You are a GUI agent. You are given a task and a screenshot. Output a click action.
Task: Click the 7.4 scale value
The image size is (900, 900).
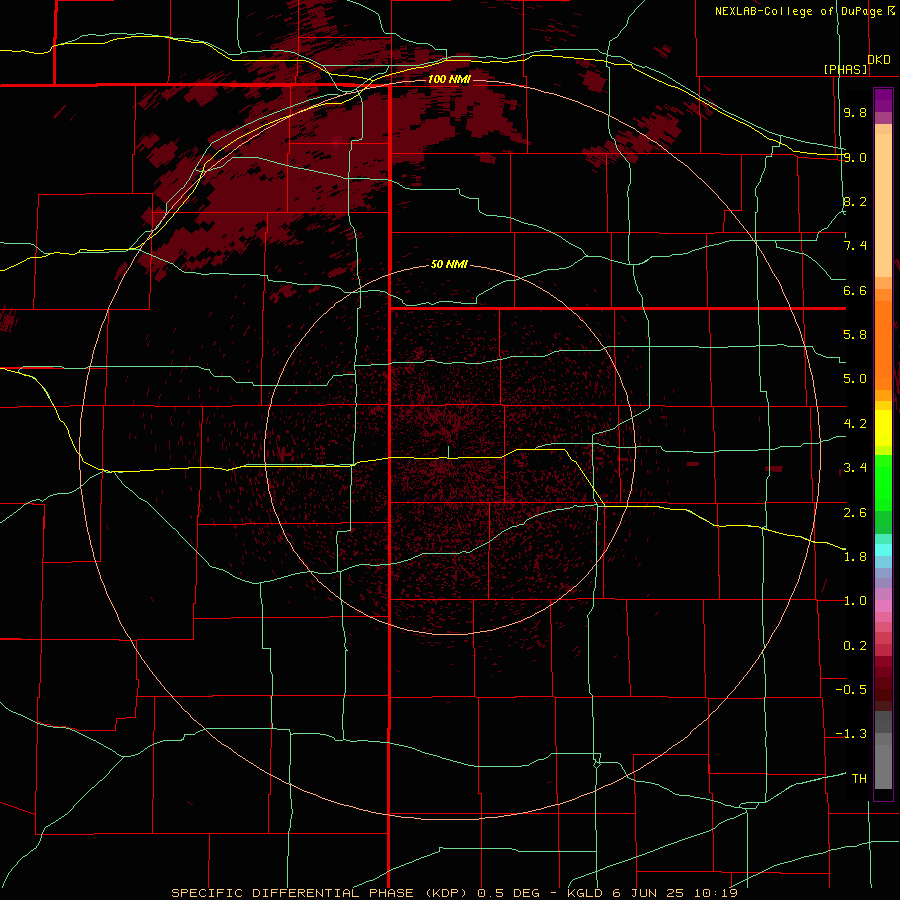(855, 246)
